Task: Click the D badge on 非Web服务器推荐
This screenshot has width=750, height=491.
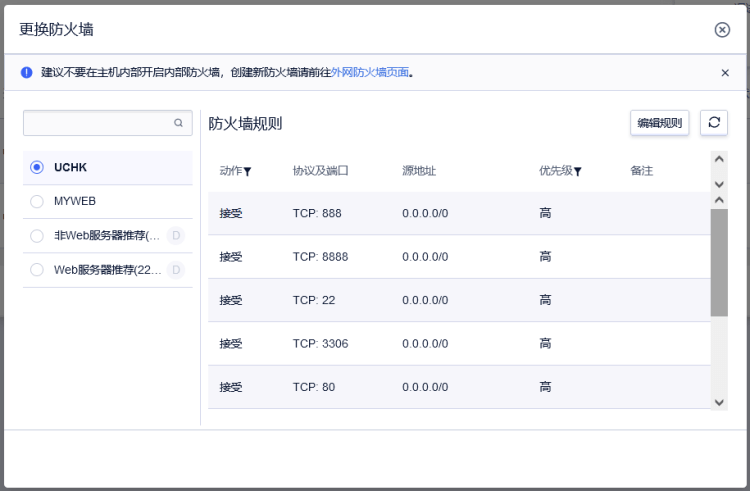Action: (176, 235)
